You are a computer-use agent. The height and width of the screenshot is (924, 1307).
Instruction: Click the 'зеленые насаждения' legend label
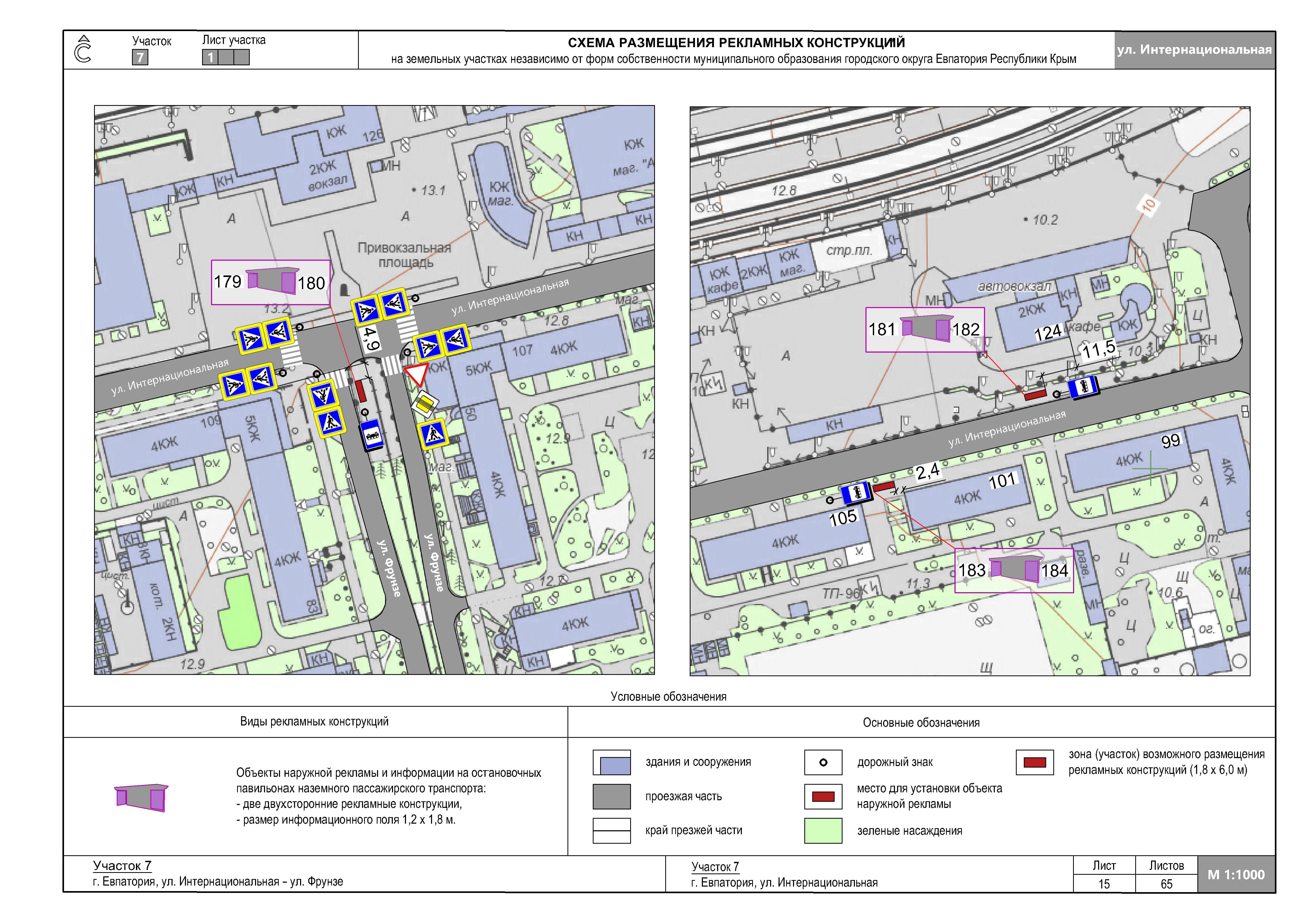910,831
